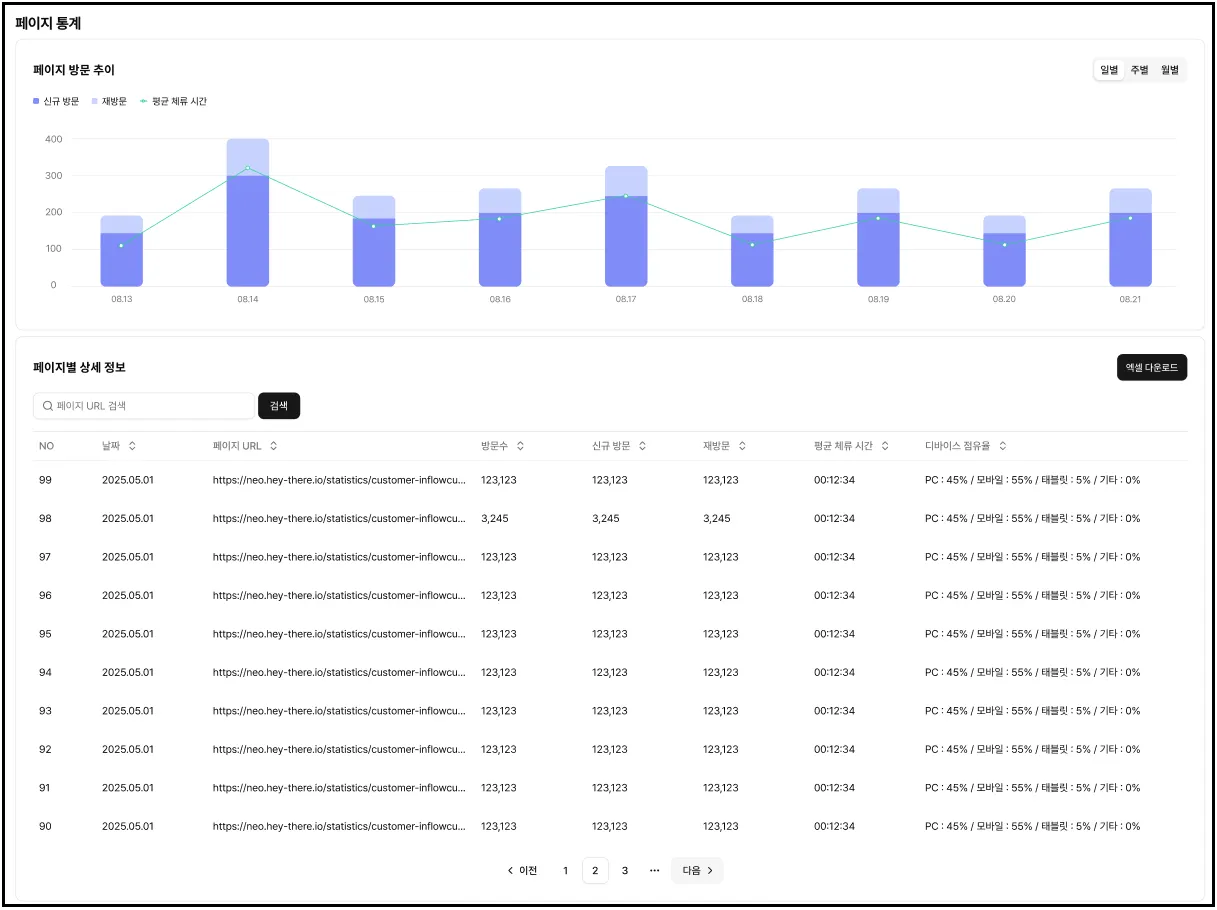Focus the 페이지 URL 검색 input field
This screenshot has height=910, width=1217.
point(144,406)
